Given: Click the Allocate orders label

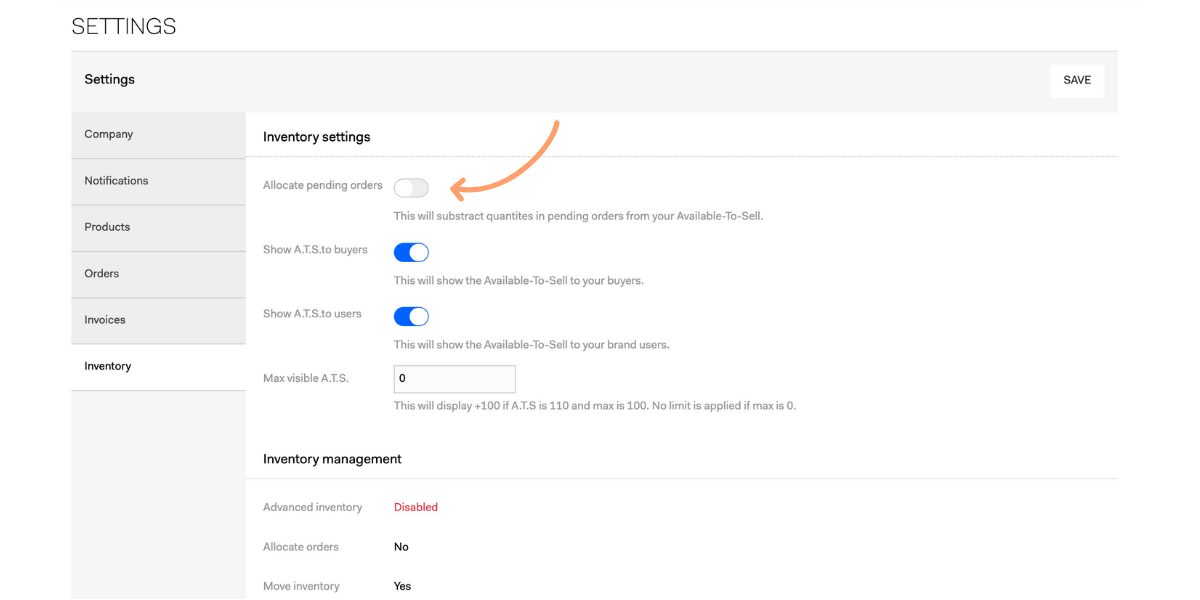Looking at the screenshot, I should (x=301, y=547).
